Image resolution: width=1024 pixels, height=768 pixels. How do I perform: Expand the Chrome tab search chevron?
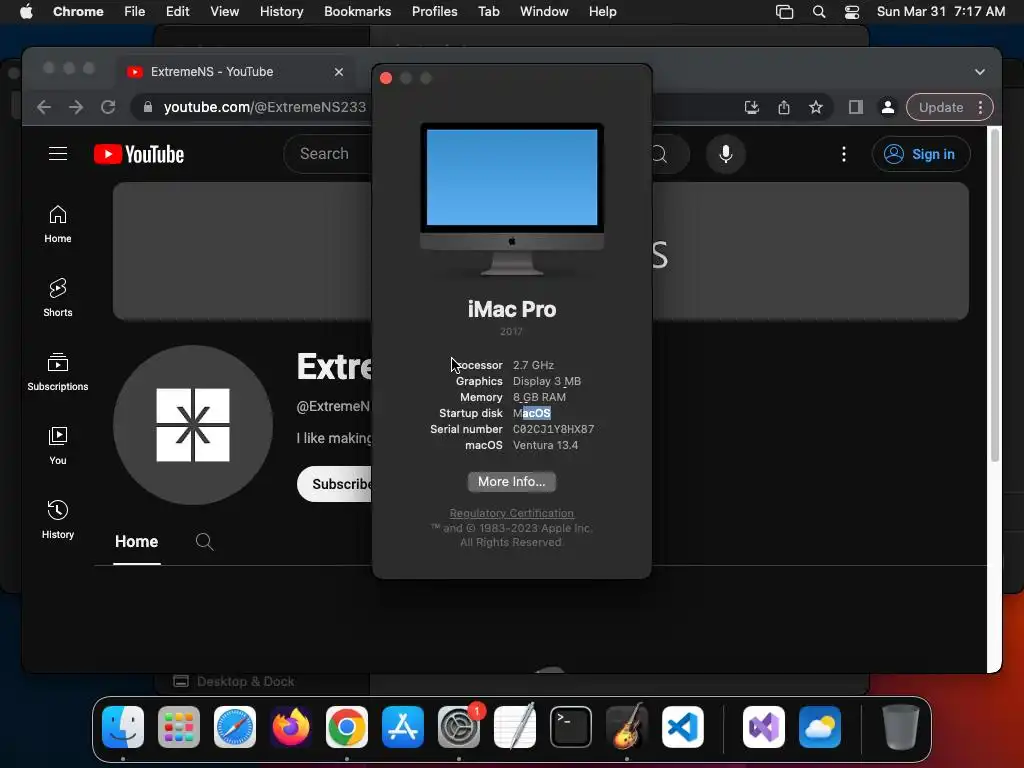980,72
